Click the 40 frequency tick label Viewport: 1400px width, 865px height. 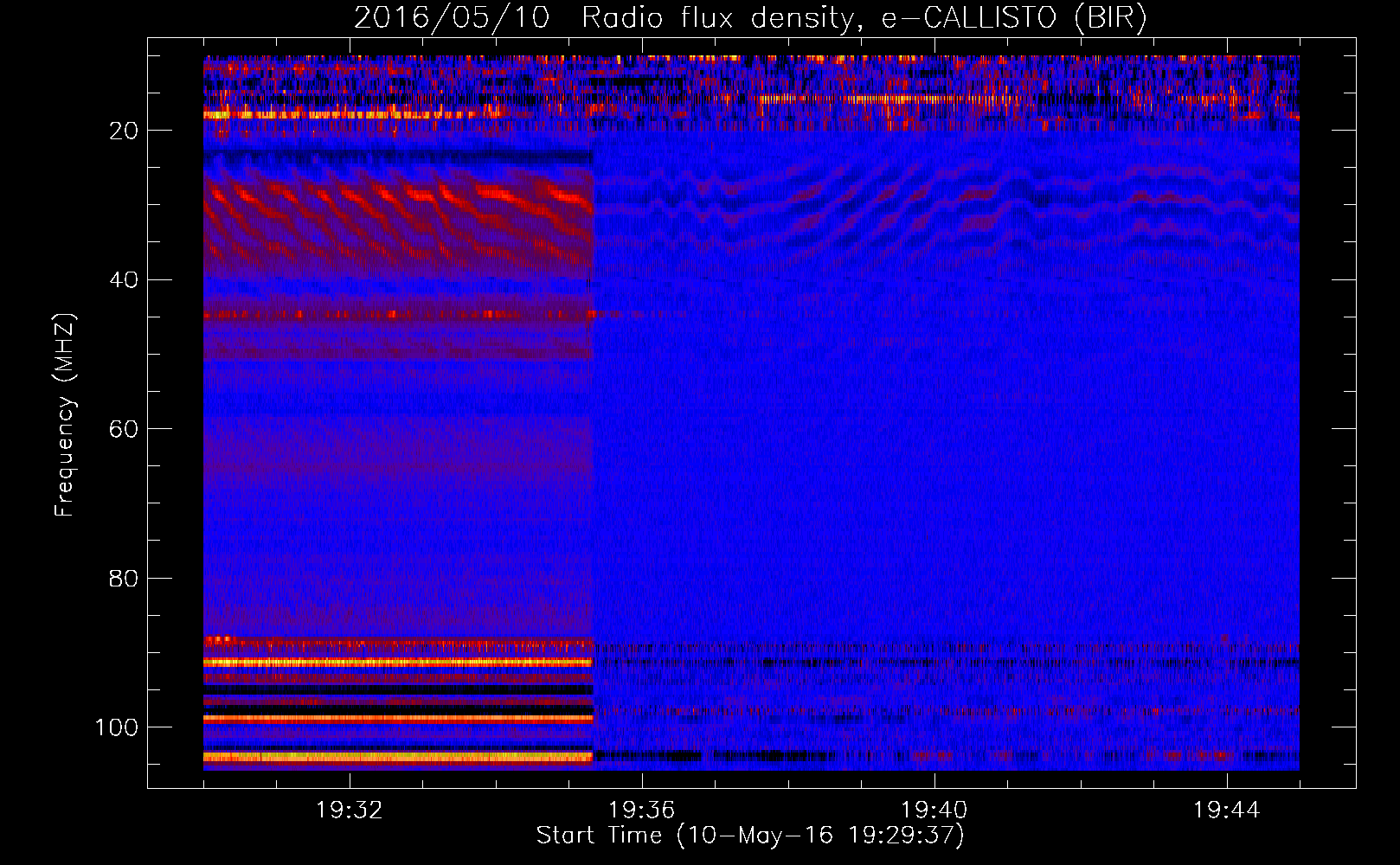tap(124, 280)
